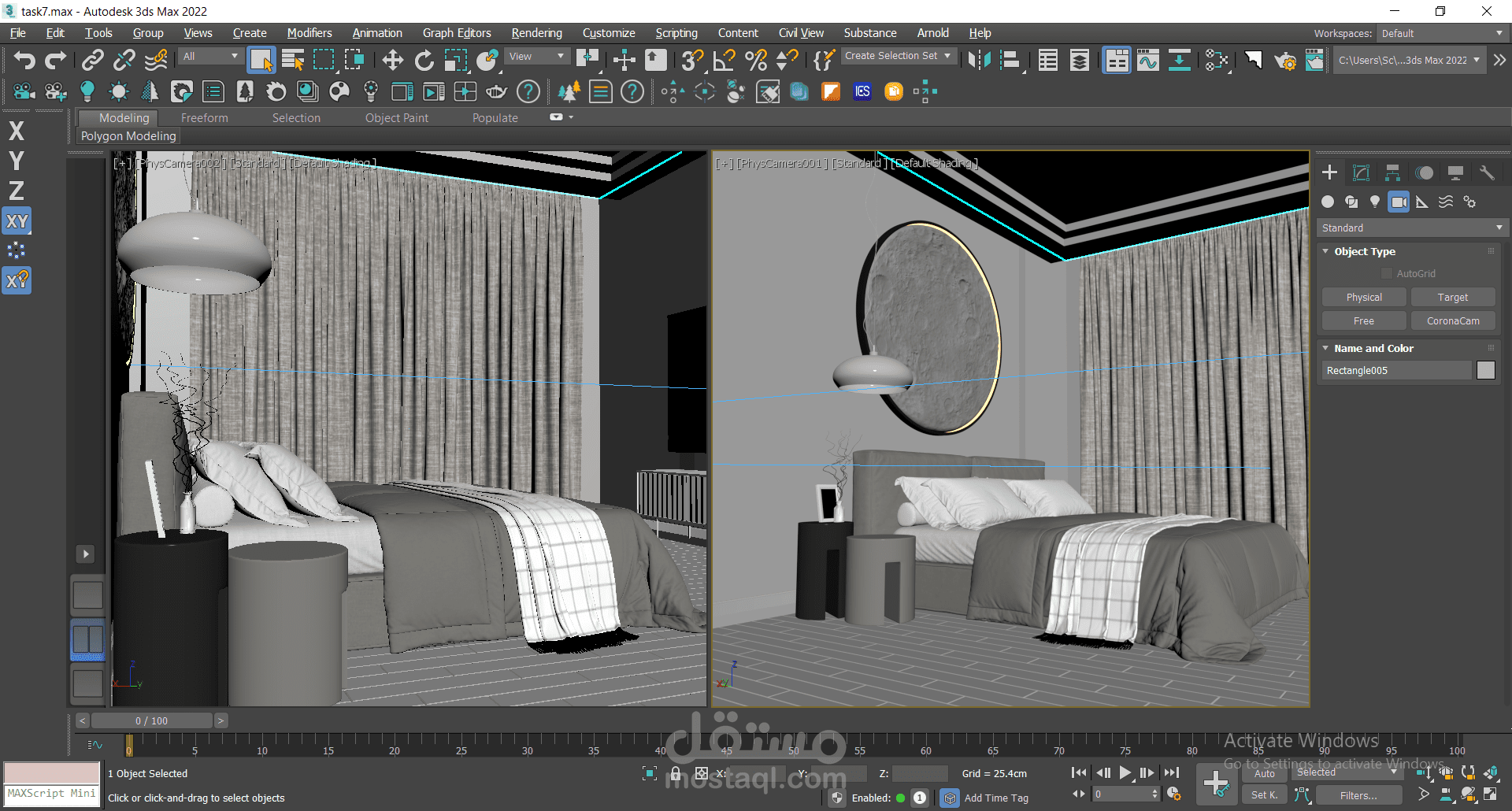Viewport: 1512px width, 811px height.
Task: Open Curve Editor from the toolbar
Action: click(1148, 60)
